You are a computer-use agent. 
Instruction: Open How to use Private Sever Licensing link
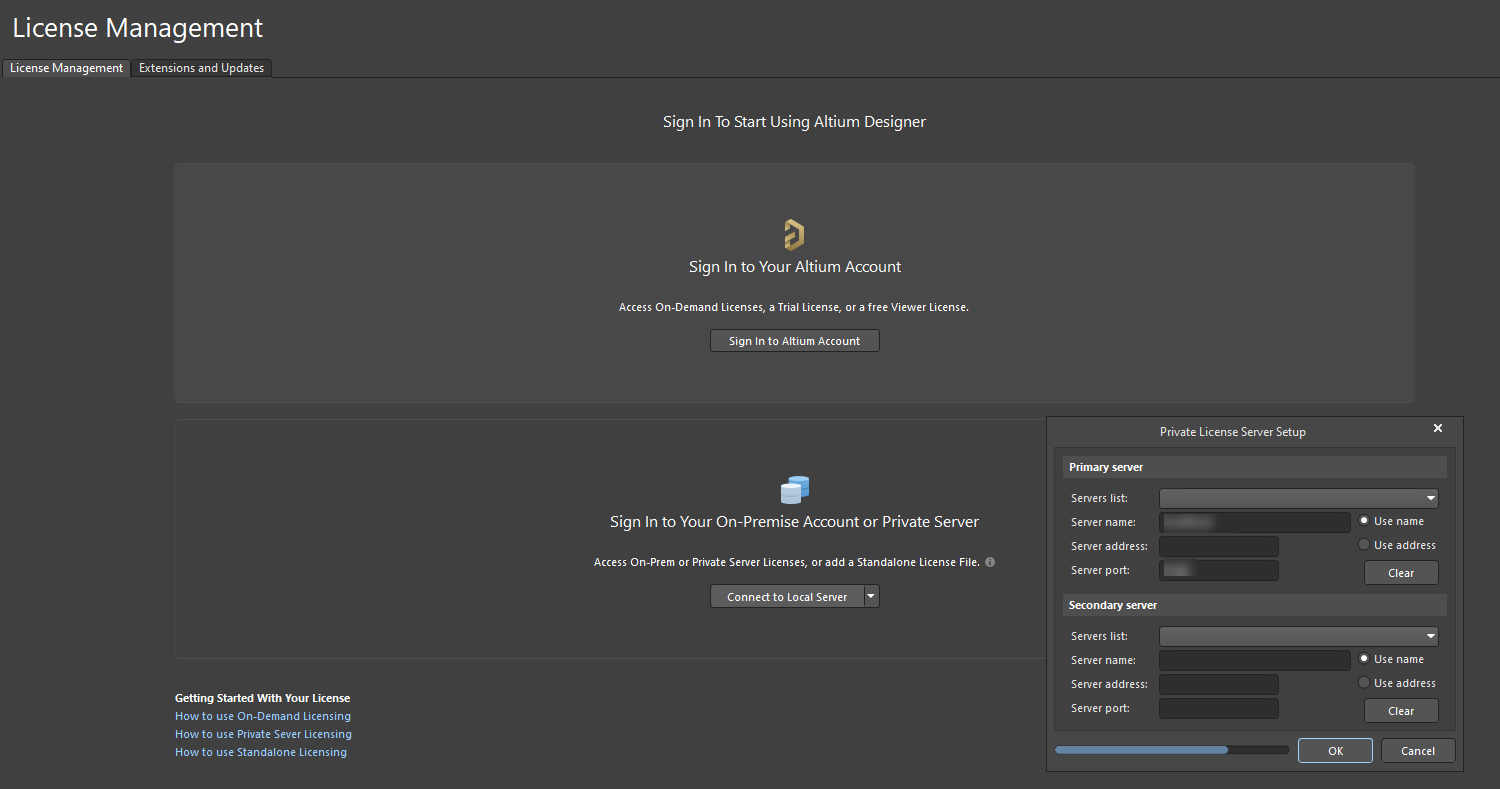point(263,734)
